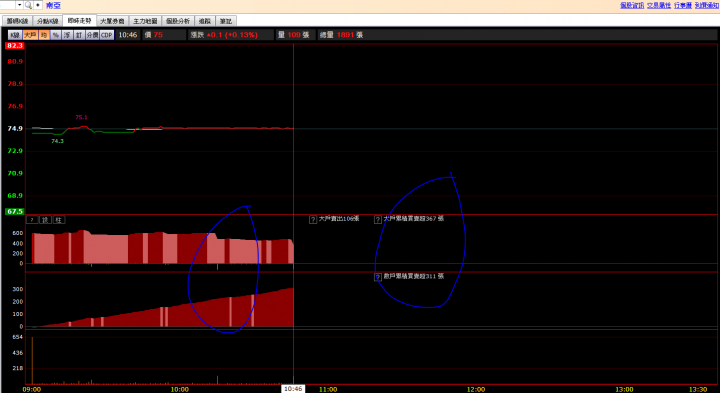Image resolution: width=720 pixels, height=393 pixels.
Task: Switch to the 主力地圖 tab
Action: coord(145,21)
